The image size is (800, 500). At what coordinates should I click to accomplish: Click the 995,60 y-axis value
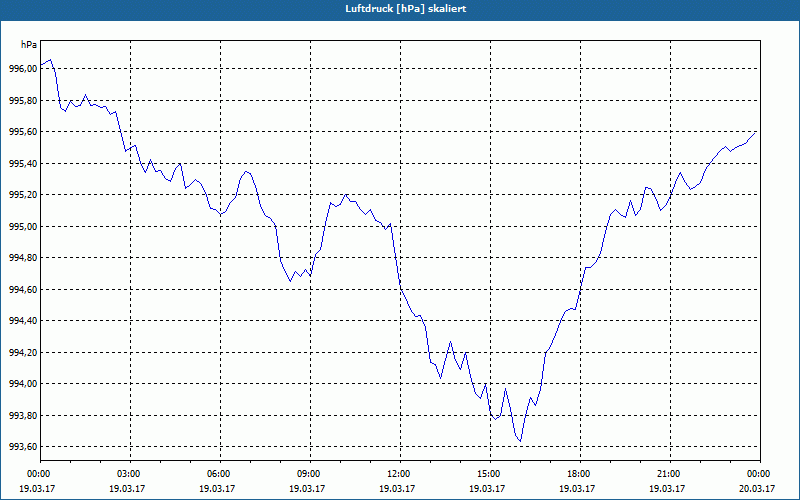pyautogui.click(x=23, y=132)
